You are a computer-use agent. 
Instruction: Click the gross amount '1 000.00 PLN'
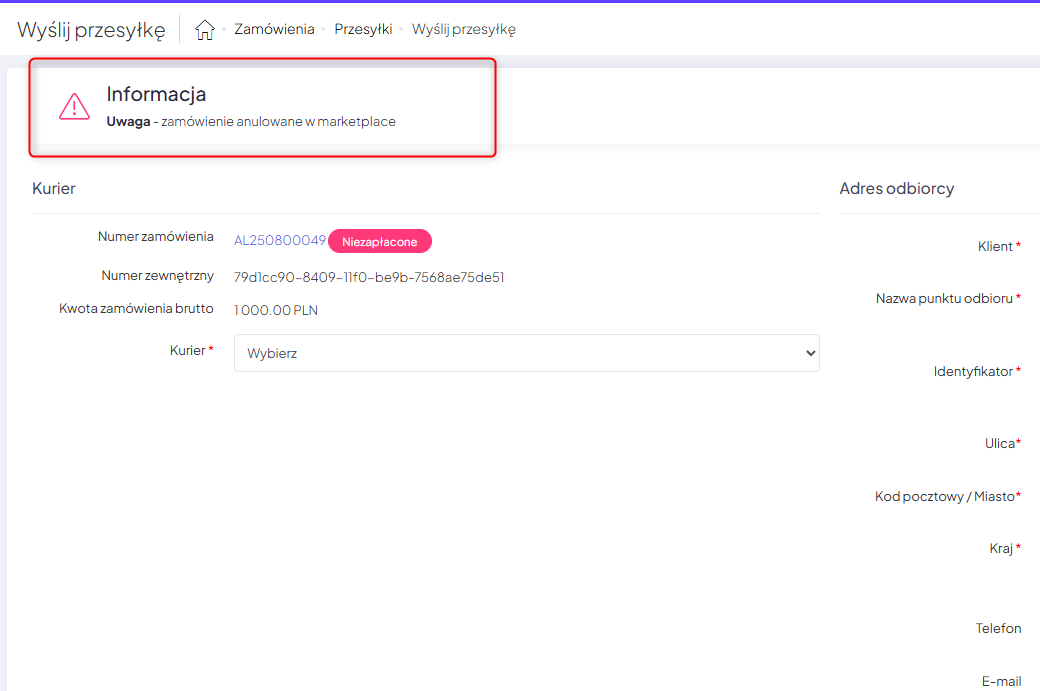click(276, 310)
